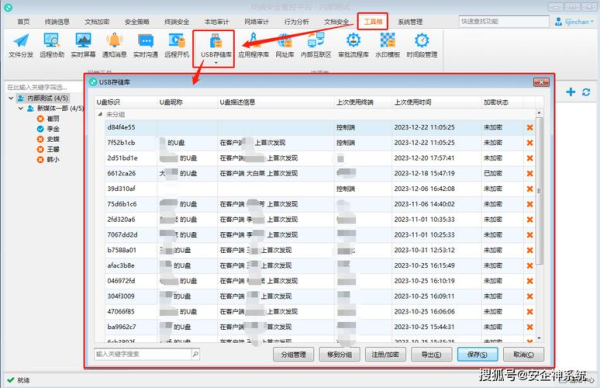
Task: Click the refresh icon beside the plus
Action: click(586, 92)
